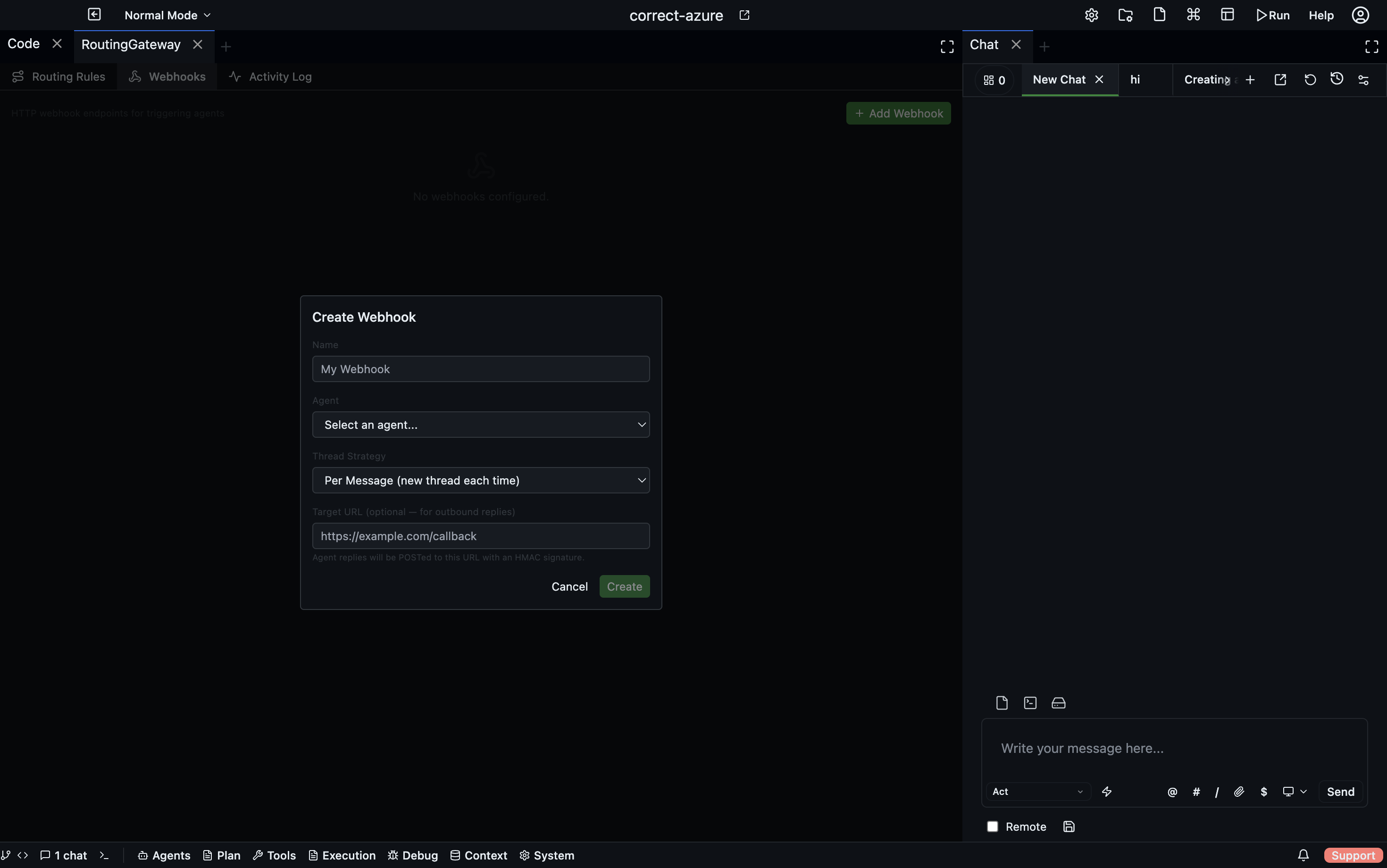Image resolution: width=1387 pixels, height=868 pixels.
Task: Click the lightning icon beside Act dropdown
Action: (x=1107, y=792)
